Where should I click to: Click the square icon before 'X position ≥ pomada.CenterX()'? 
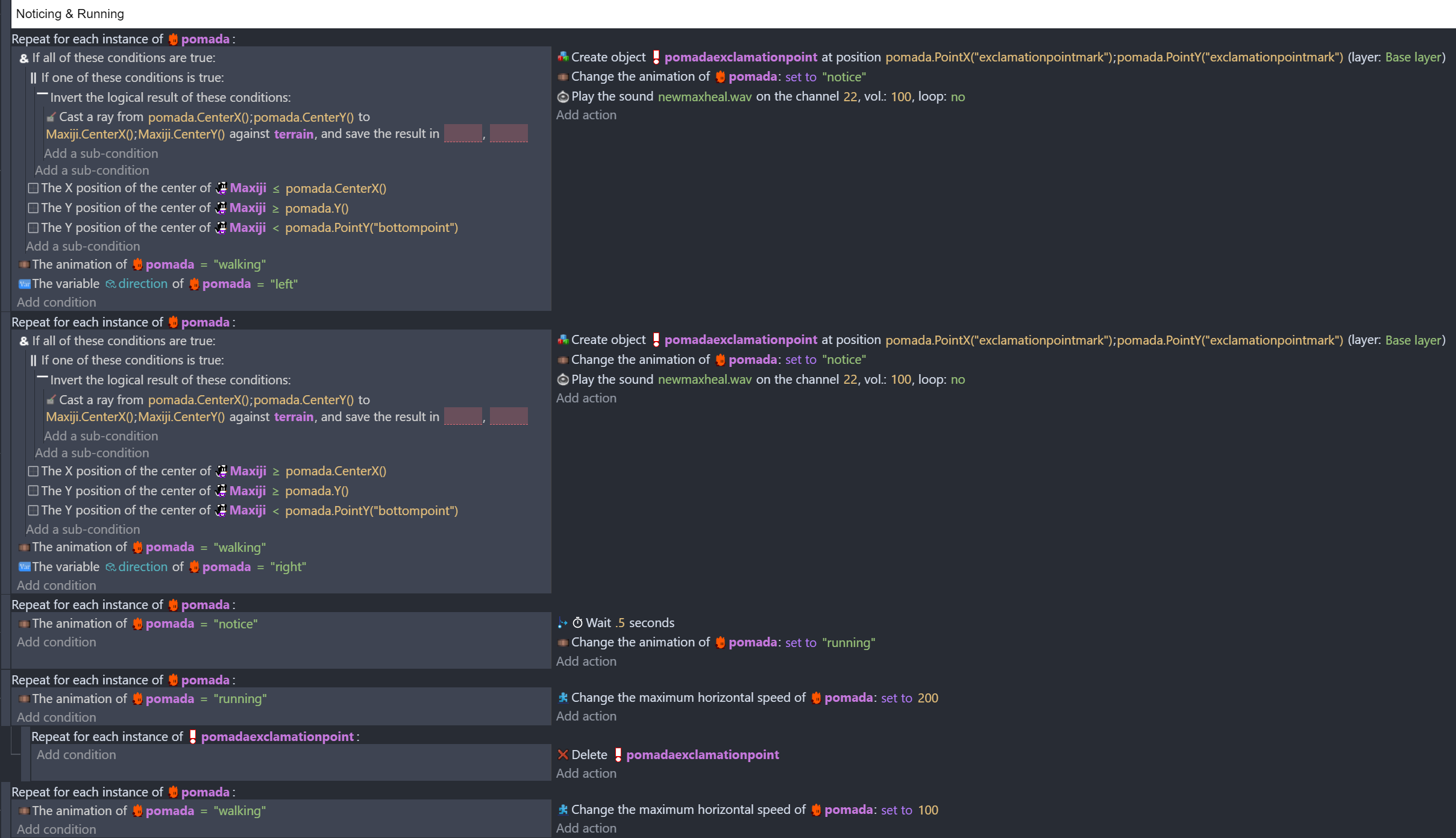33,471
